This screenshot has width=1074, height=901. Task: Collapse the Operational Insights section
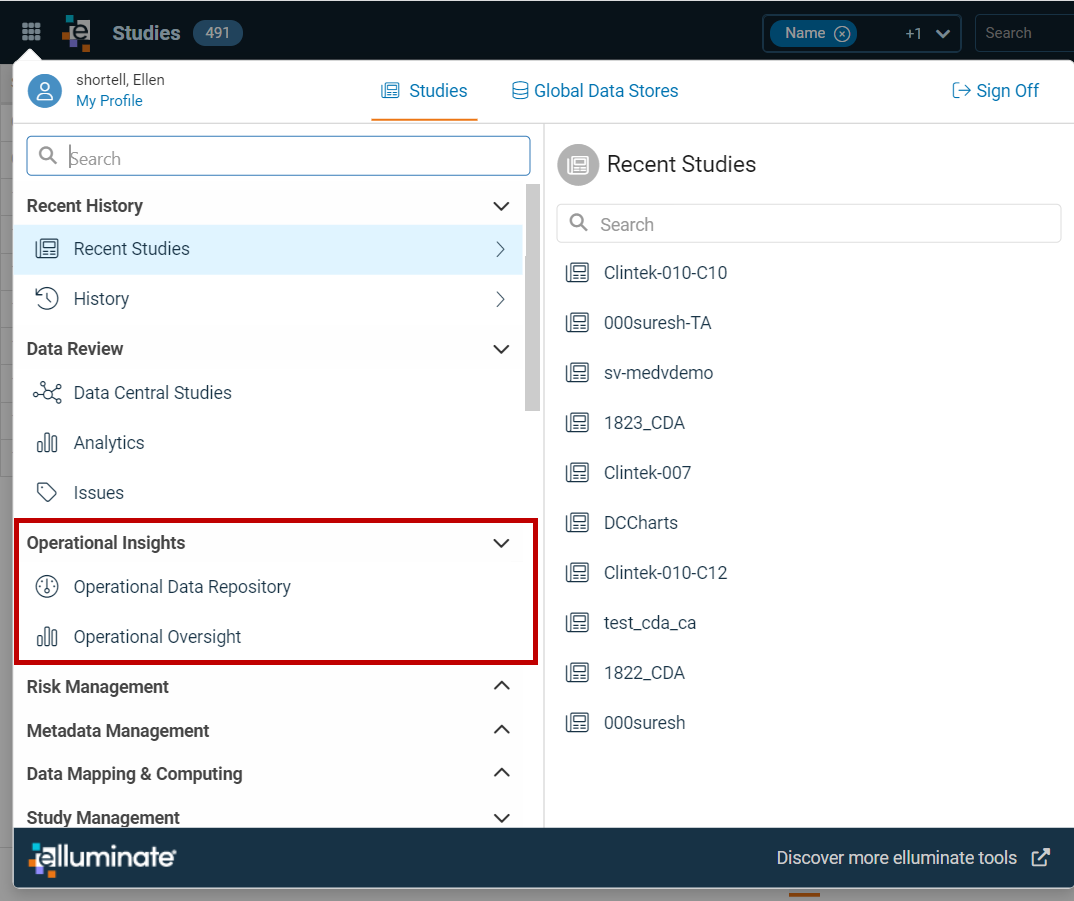pos(501,543)
